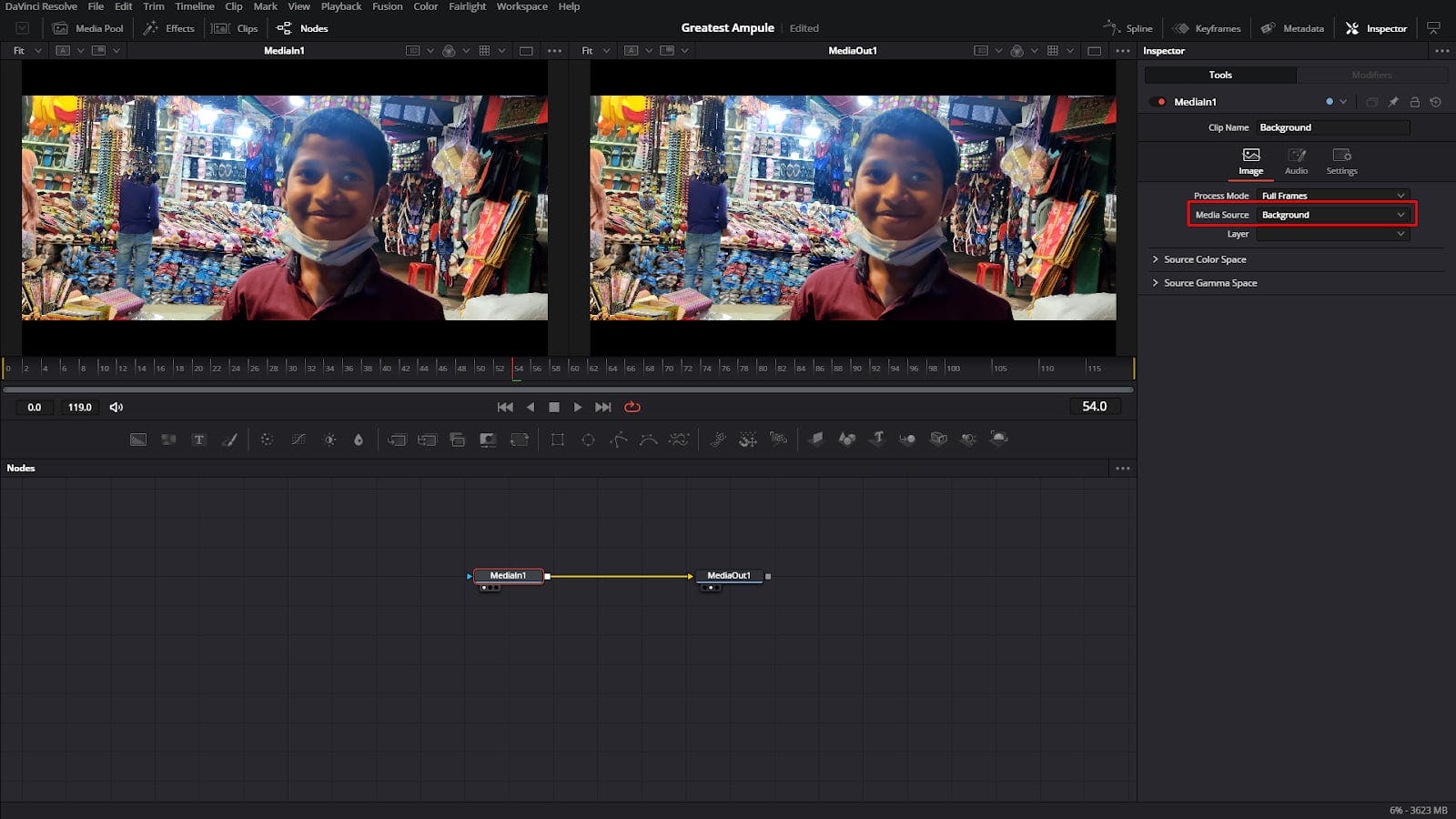Open the Fusion menu

387,6
